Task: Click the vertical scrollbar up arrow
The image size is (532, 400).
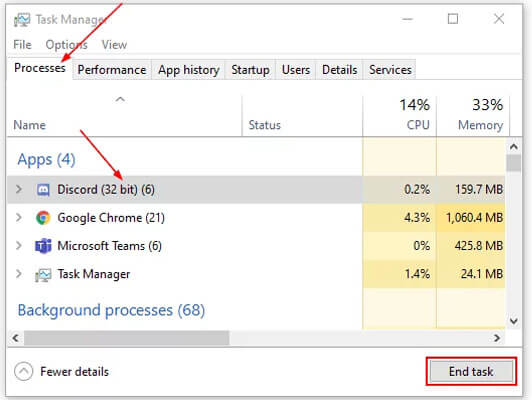Action: [x=514, y=147]
